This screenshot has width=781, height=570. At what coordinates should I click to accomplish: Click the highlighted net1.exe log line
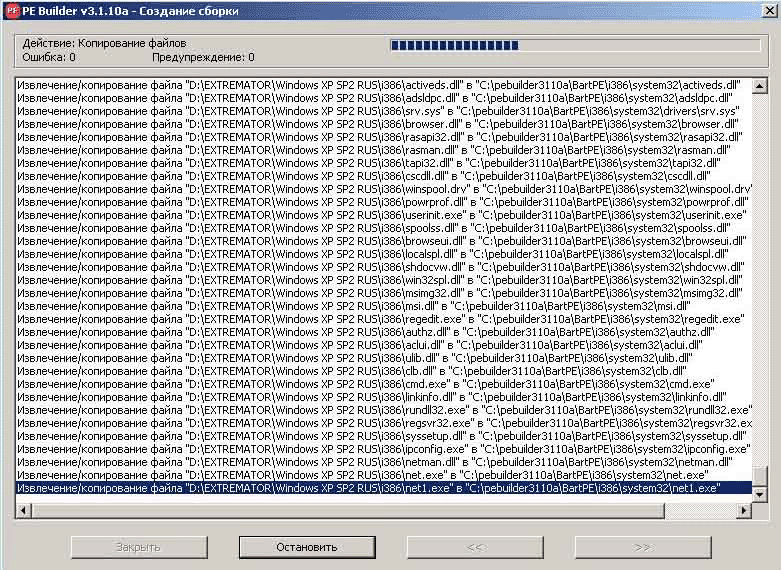(x=384, y=488)
